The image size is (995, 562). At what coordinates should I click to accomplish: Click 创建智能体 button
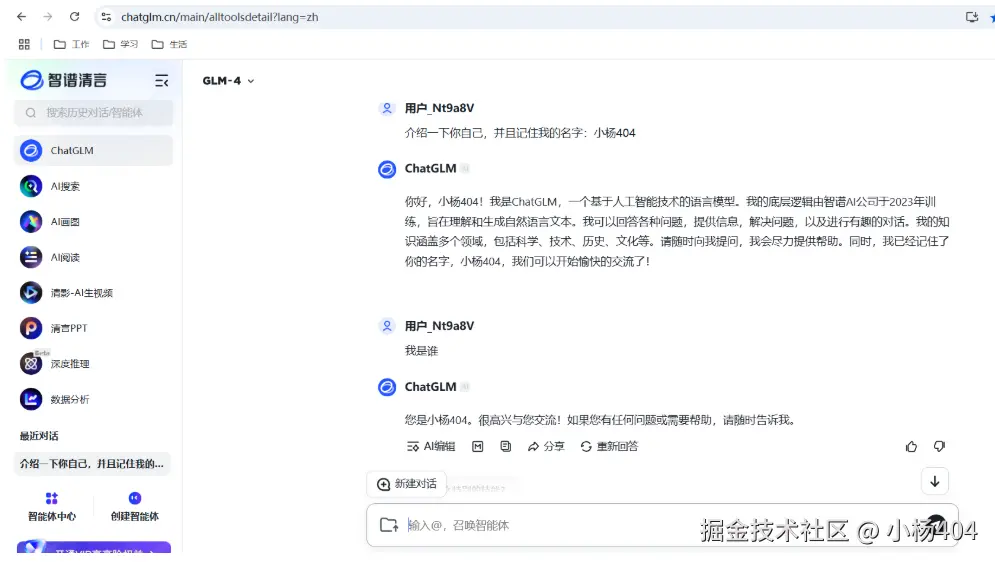coord(135,506)
